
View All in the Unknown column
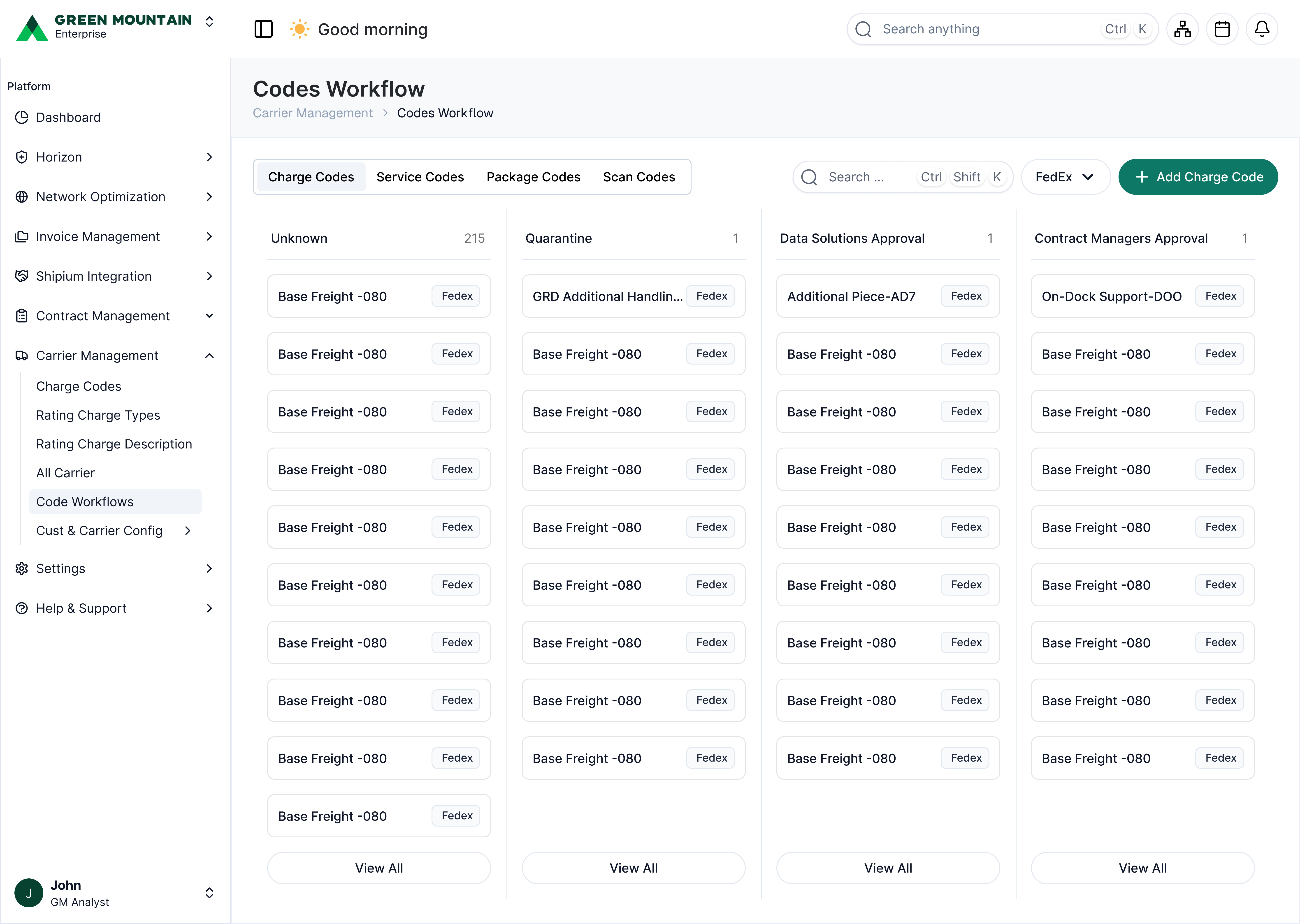coord(379,868)
